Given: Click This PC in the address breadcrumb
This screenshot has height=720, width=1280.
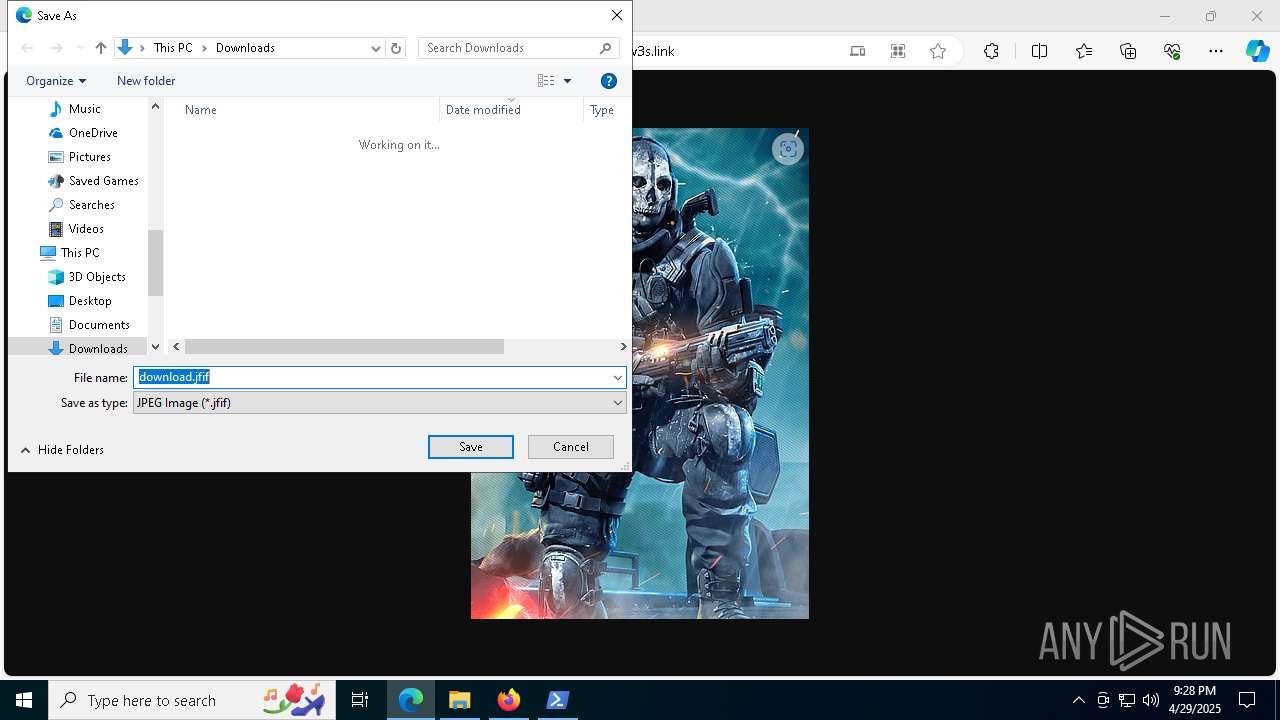Looking at the screenshot, I should (173, 48).
